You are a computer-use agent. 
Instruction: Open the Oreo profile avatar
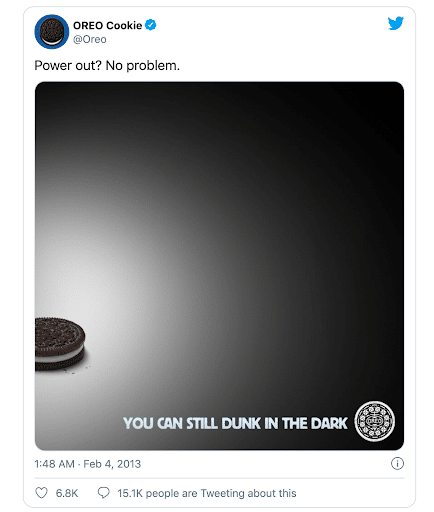tap(52, 32)
